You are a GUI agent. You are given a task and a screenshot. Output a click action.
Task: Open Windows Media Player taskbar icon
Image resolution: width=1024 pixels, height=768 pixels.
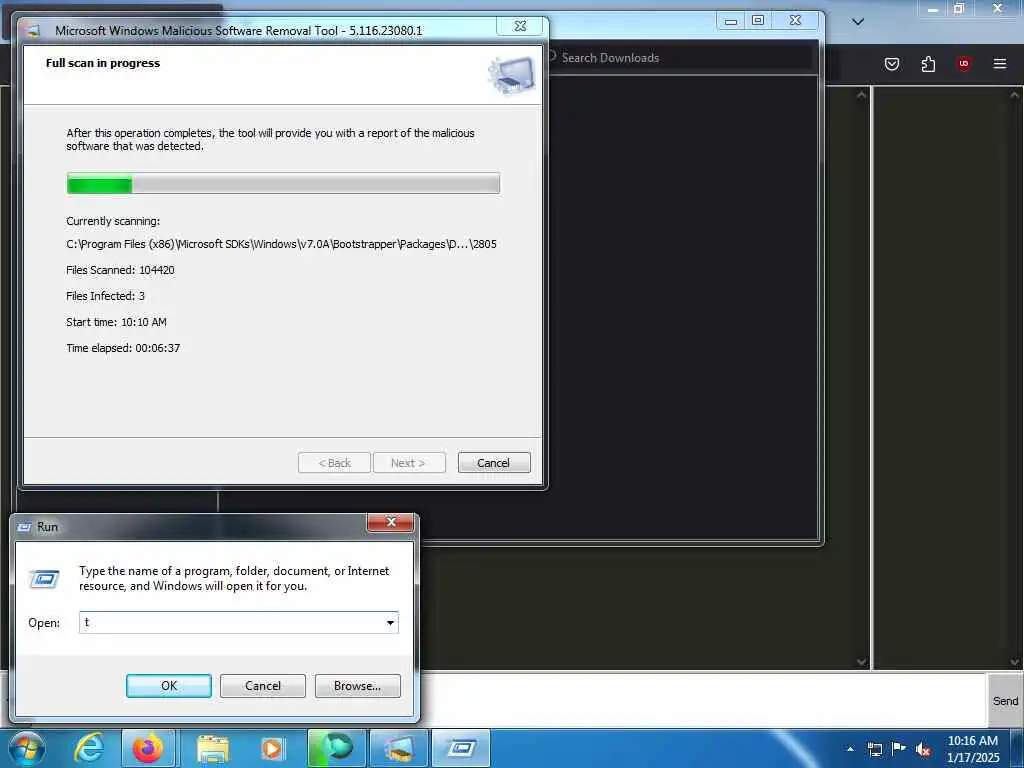pos(272,748)
